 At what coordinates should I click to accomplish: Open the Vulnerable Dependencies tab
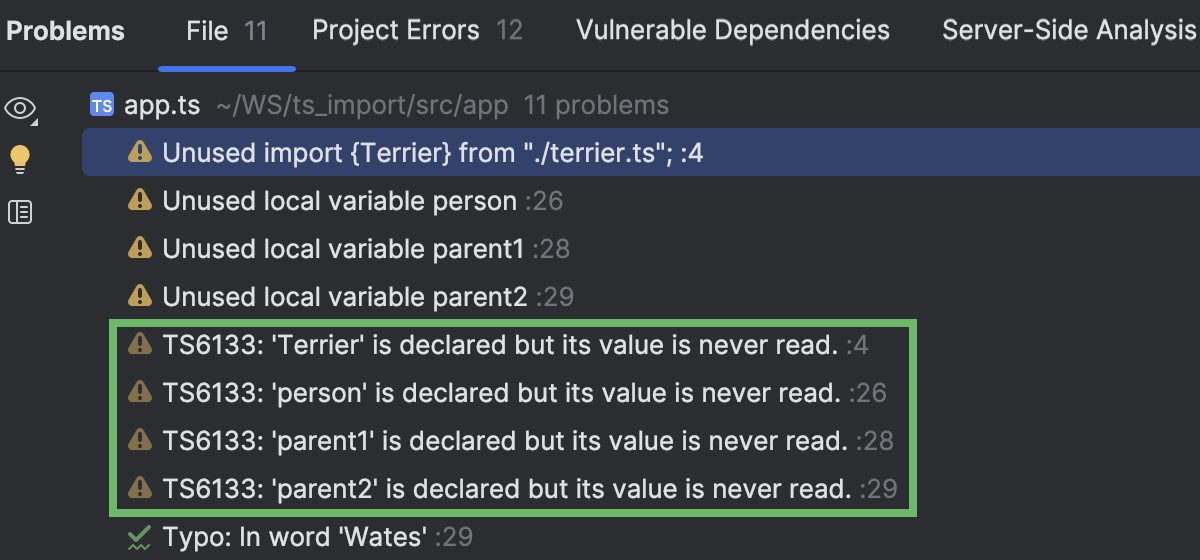pyautogui.click(x=733, y=31)
